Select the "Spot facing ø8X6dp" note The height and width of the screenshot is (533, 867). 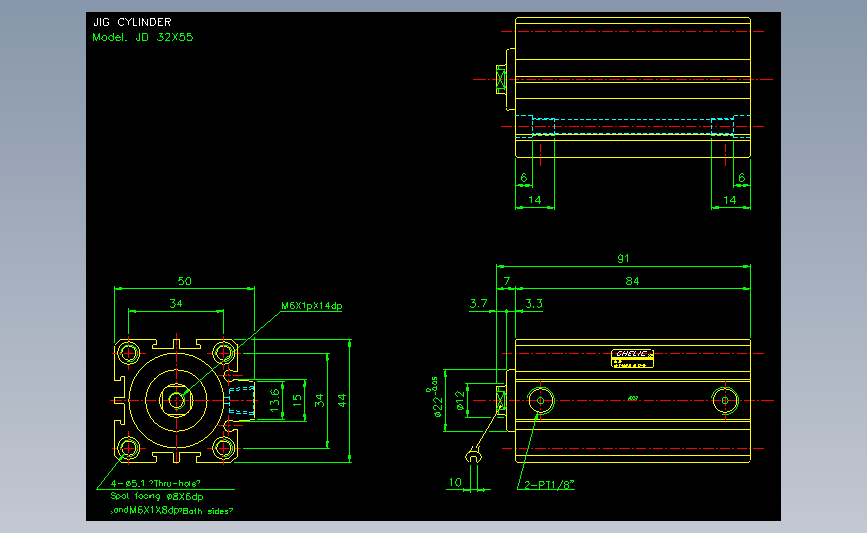tap(157, 497)
